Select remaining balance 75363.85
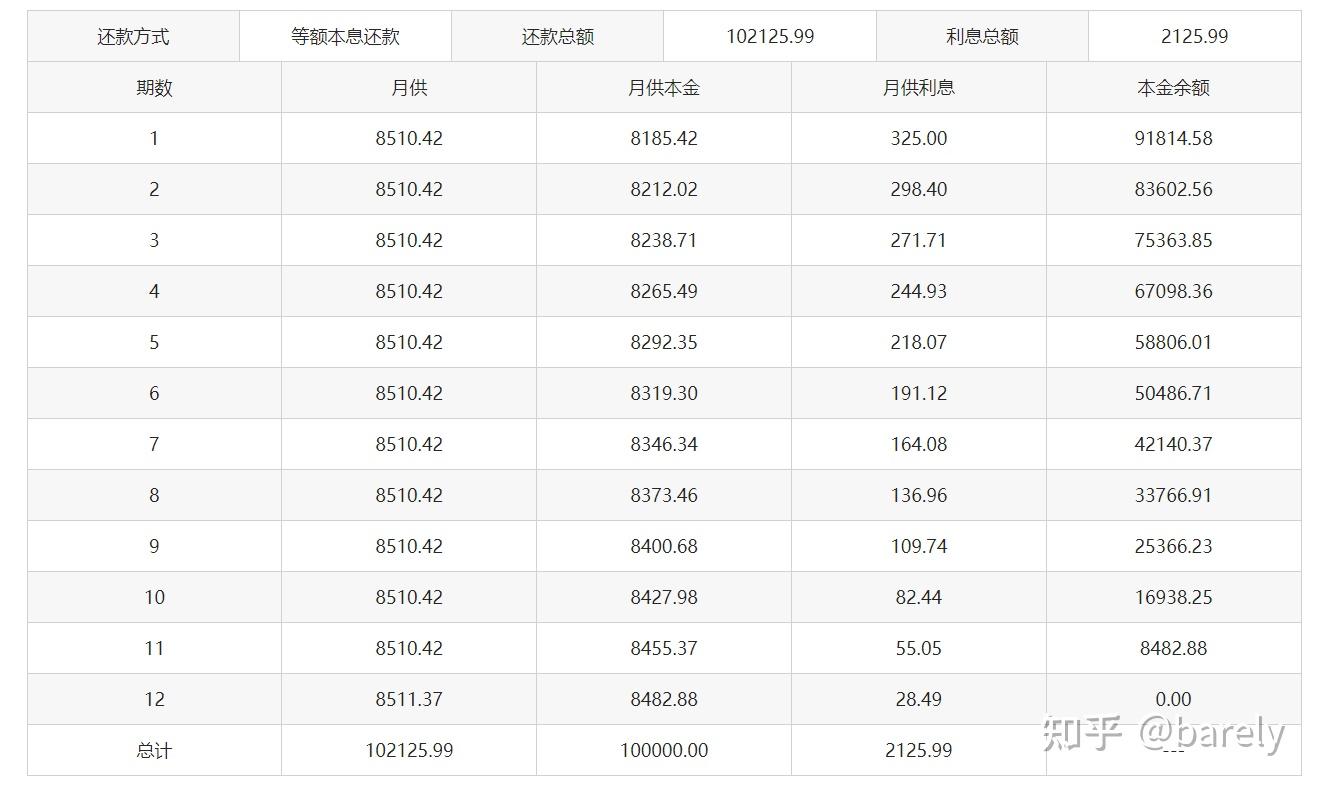The height and width of the screenshot is (792, 1318). 1173,241
